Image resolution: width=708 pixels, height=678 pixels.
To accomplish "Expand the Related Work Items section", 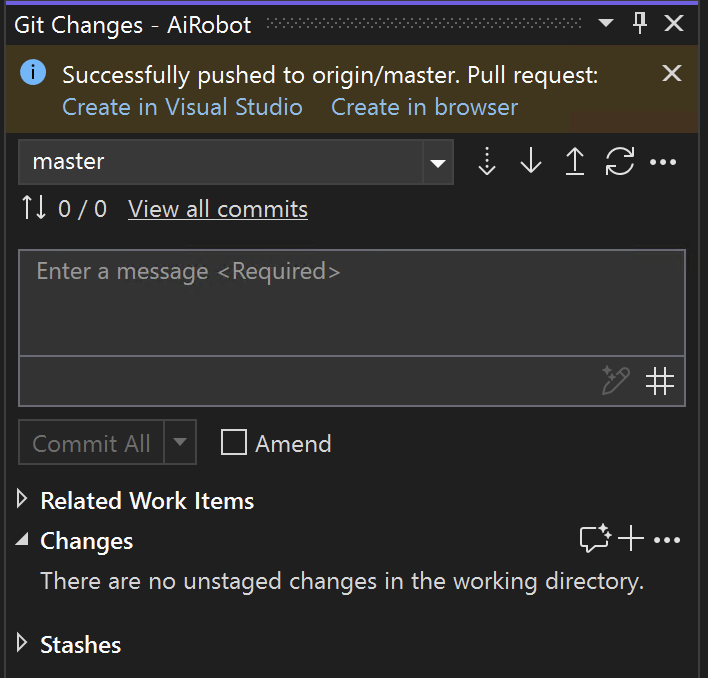I will click(21, 499).
